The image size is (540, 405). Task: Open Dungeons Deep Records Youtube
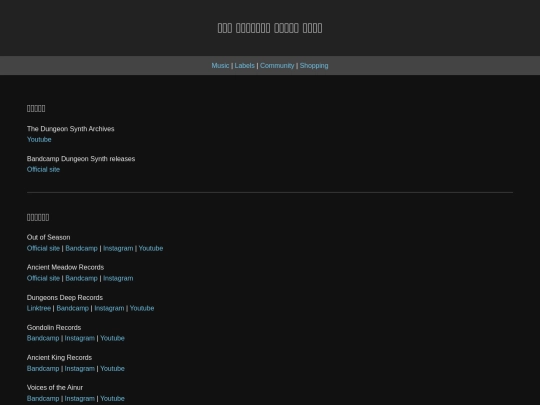[x=142, y=308]
